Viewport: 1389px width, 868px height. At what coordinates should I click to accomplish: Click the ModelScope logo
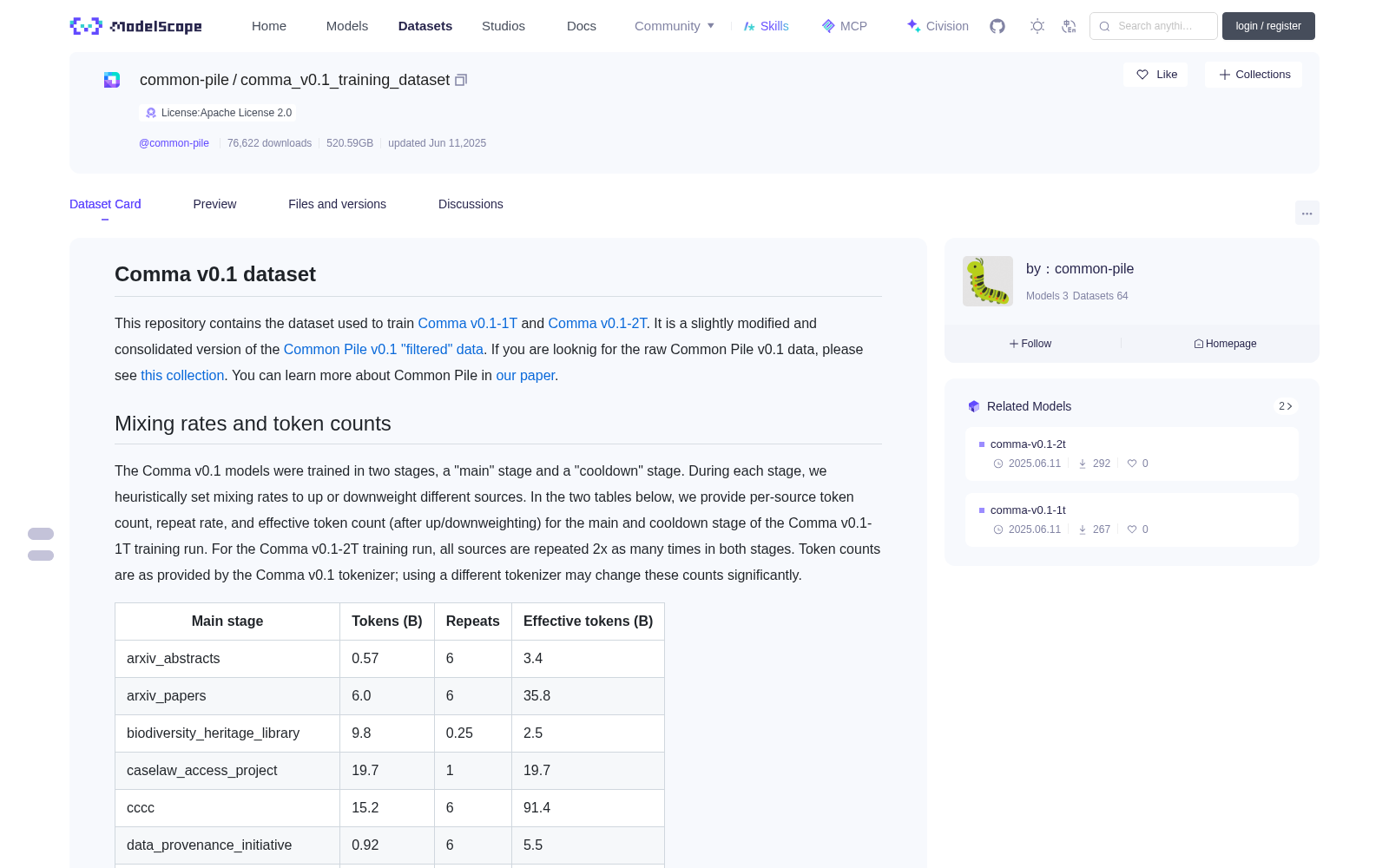click(x=136, y=26)
